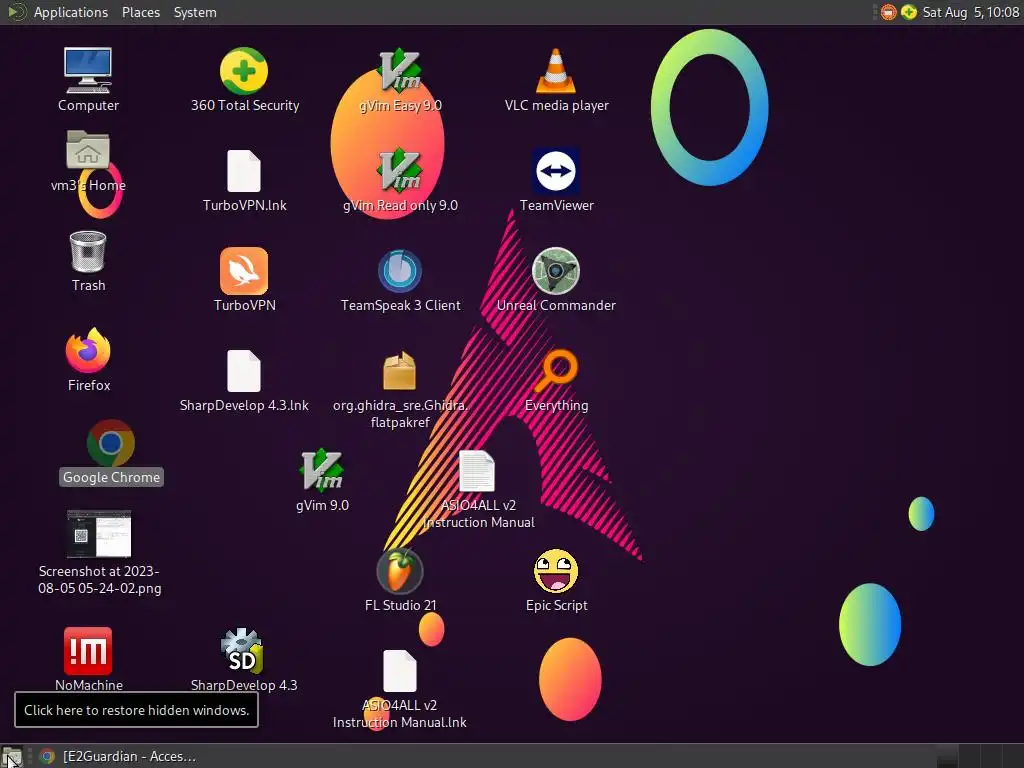The image size is (1024, 768).
Task: Select the SharpDevelop 4.3.lnk file
Action: coord(244,371)
